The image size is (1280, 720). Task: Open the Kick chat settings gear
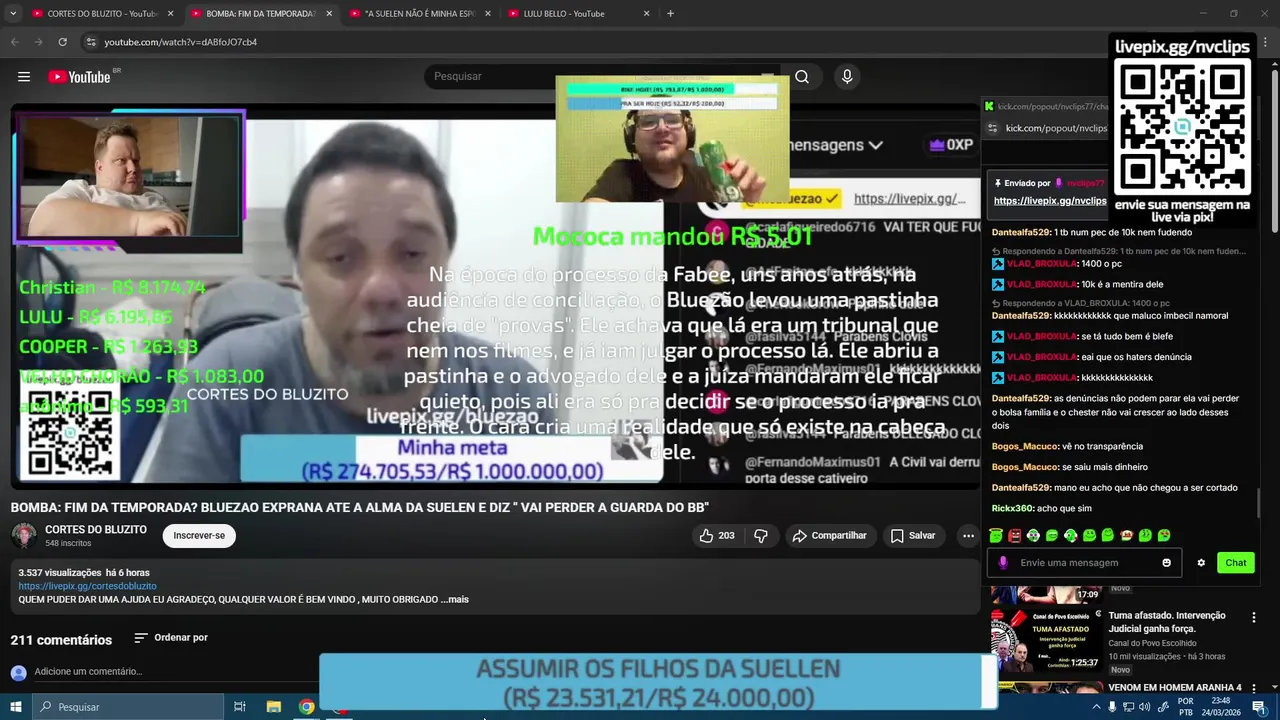point(1201,563)
